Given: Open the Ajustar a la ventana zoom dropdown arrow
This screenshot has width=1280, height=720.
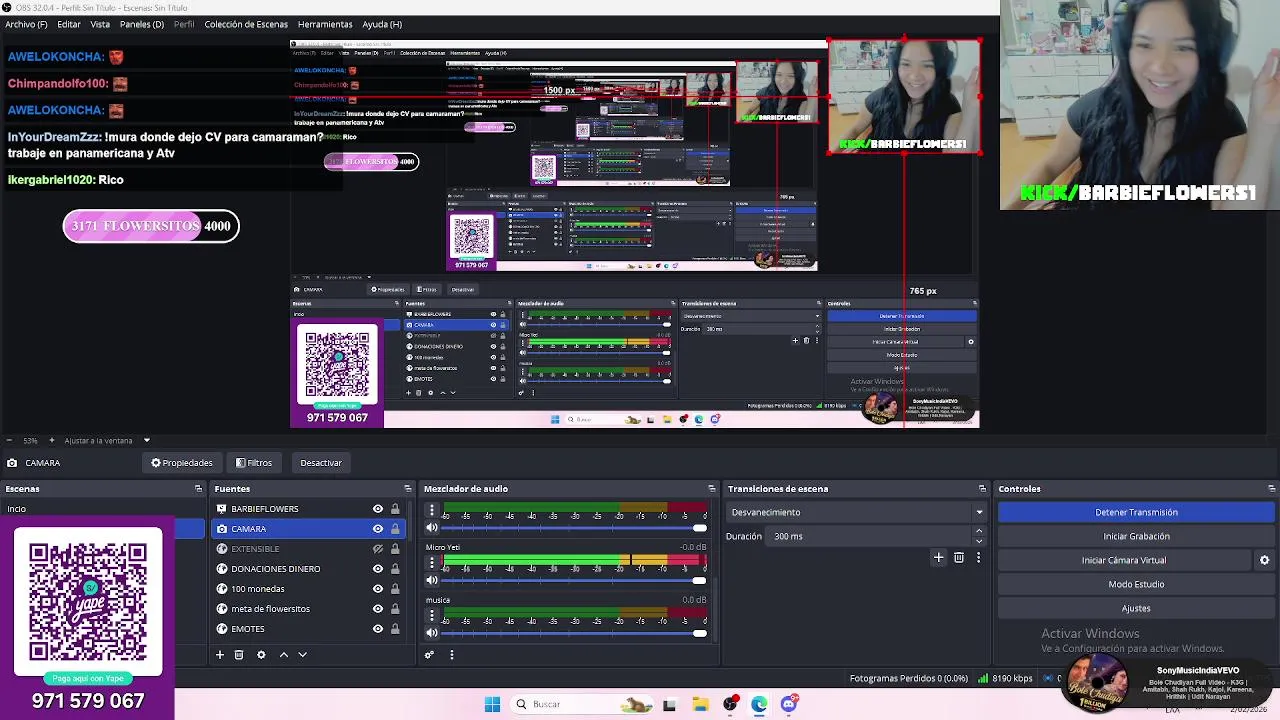Looking at the screenshot, I should pos(146,440).
